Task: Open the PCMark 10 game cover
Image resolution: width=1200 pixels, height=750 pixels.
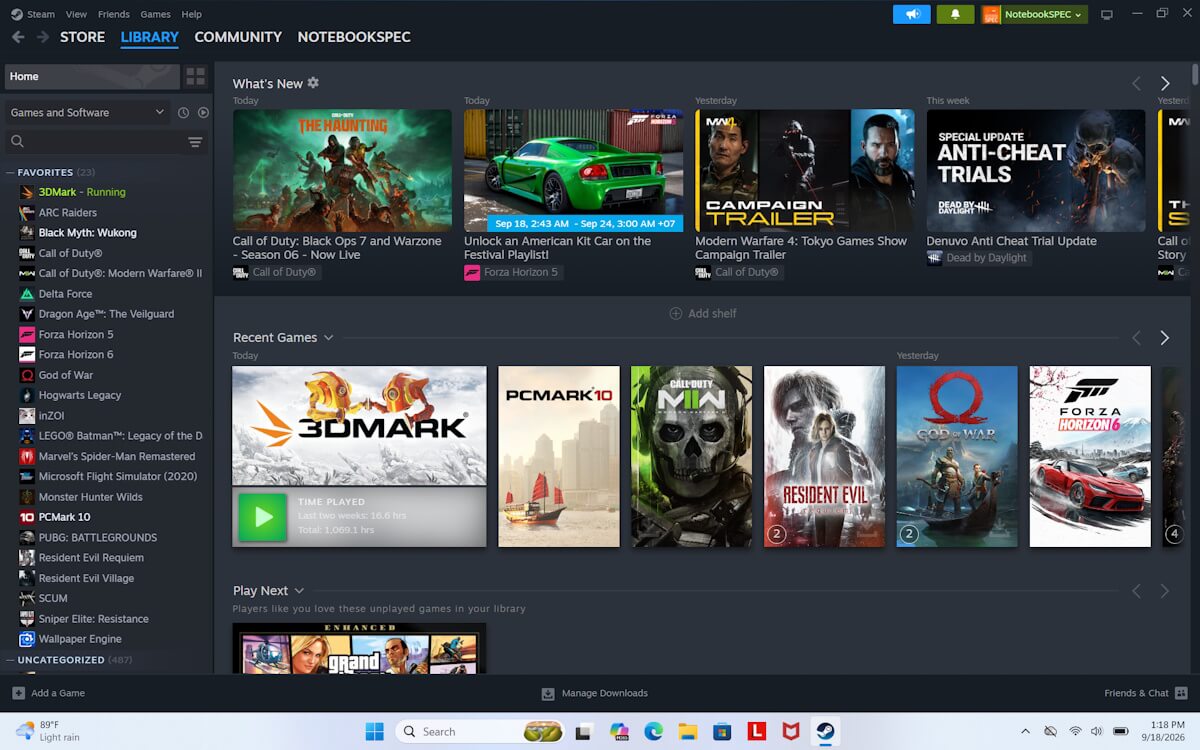Action: 559,456
